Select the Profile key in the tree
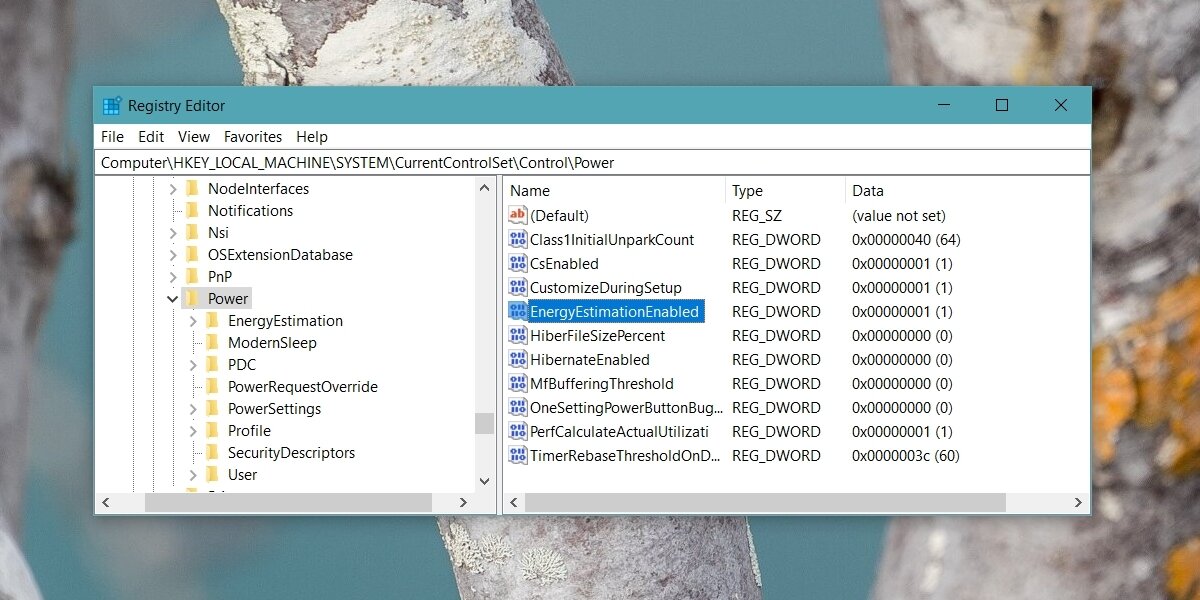Viewport: 1200px width, 600px height. 249,431
